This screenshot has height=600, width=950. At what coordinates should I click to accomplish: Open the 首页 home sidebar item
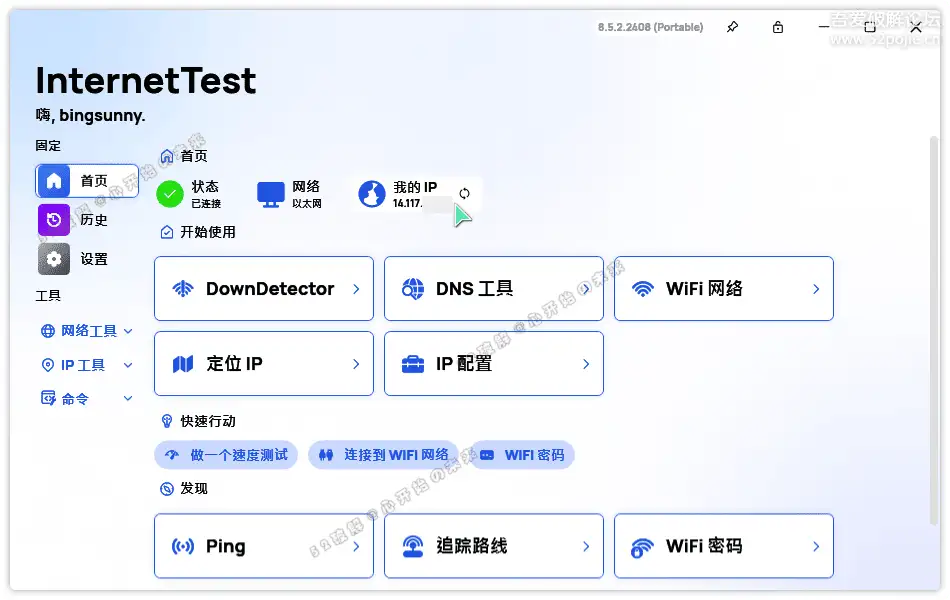[x=87, y=181]
